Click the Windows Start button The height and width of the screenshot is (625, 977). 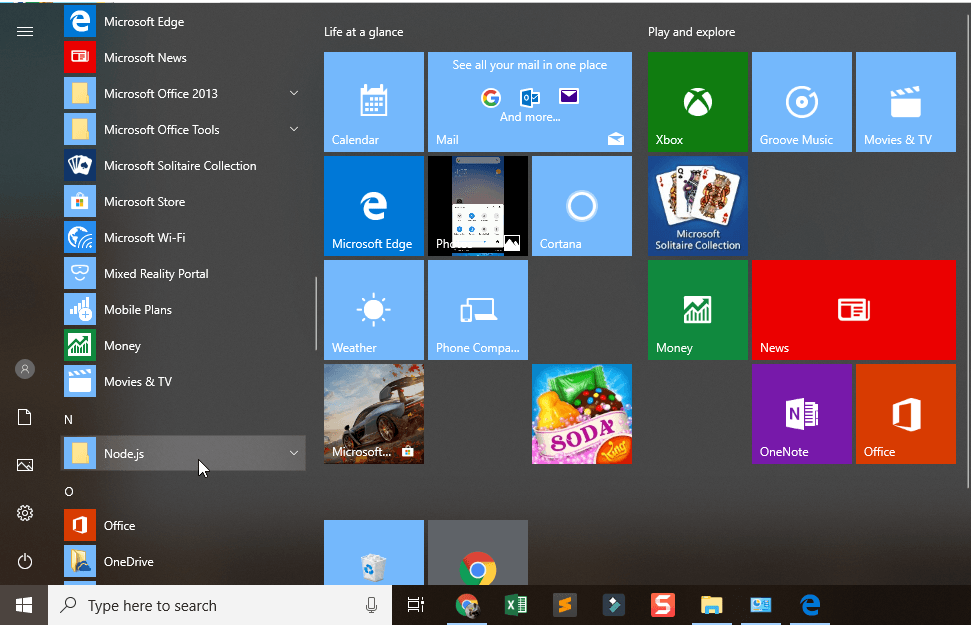(24, 605)
